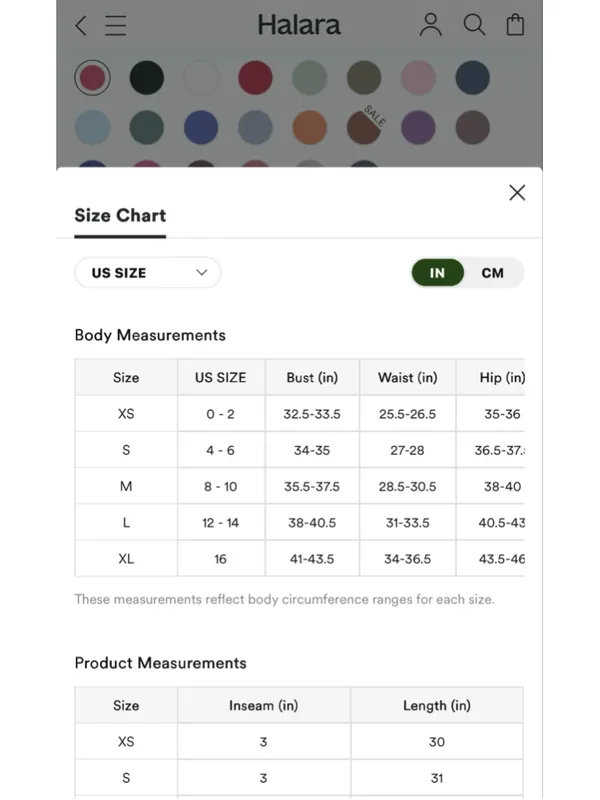Click the Waist (in) column header

(408, 378)
